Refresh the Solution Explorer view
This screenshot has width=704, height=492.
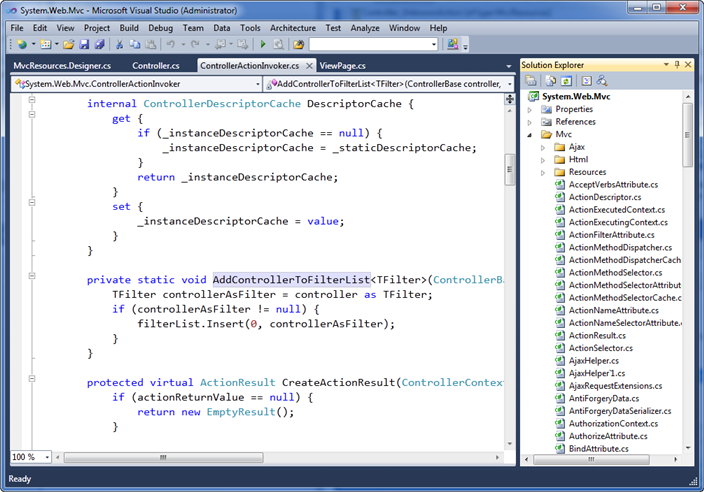(x=566, y=81)
